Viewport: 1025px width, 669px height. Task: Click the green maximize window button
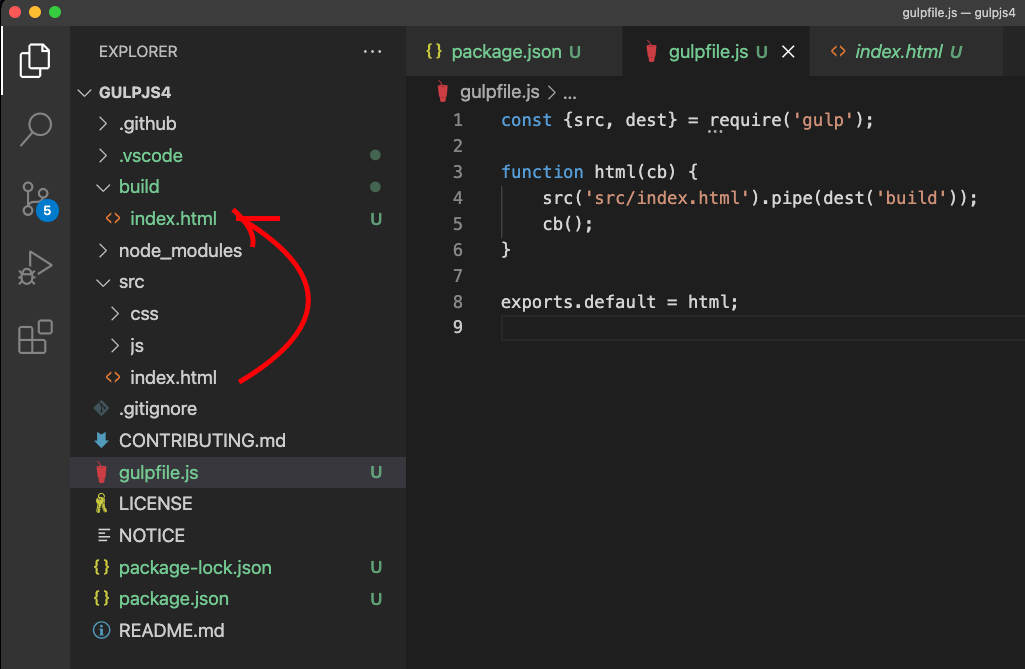(x=55, y=12)
